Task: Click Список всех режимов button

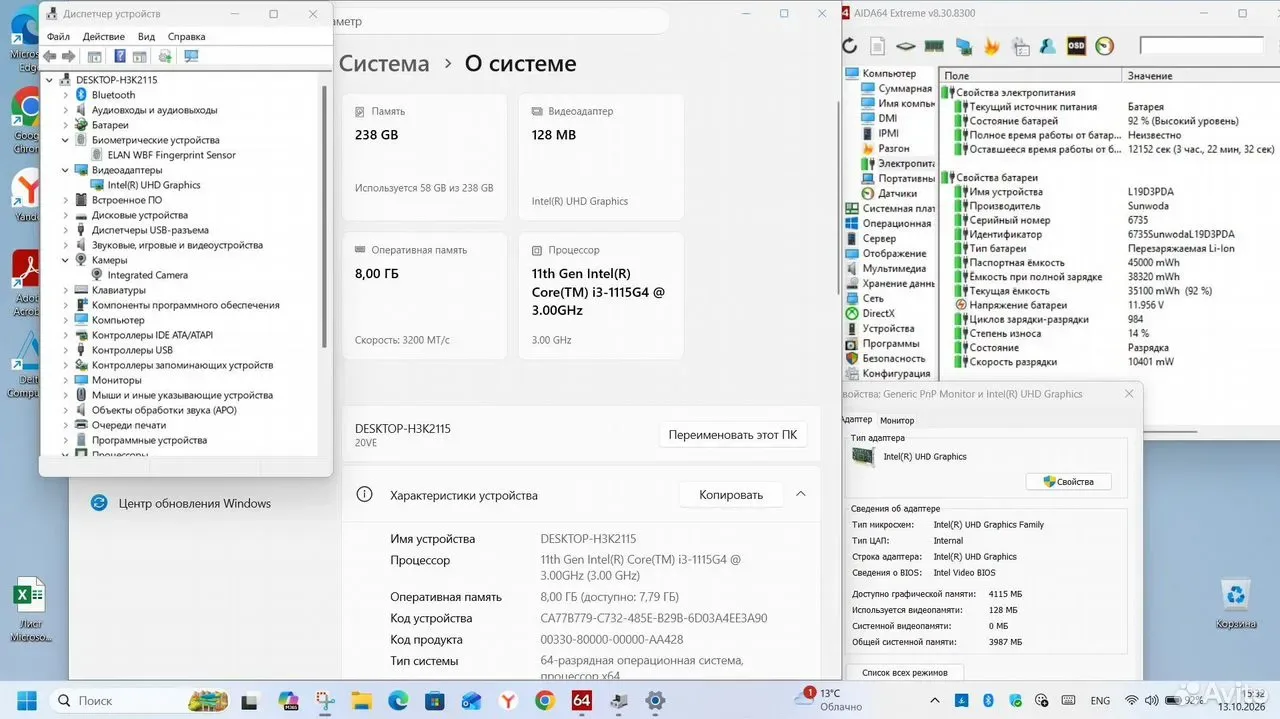Action: pos(905,673)
